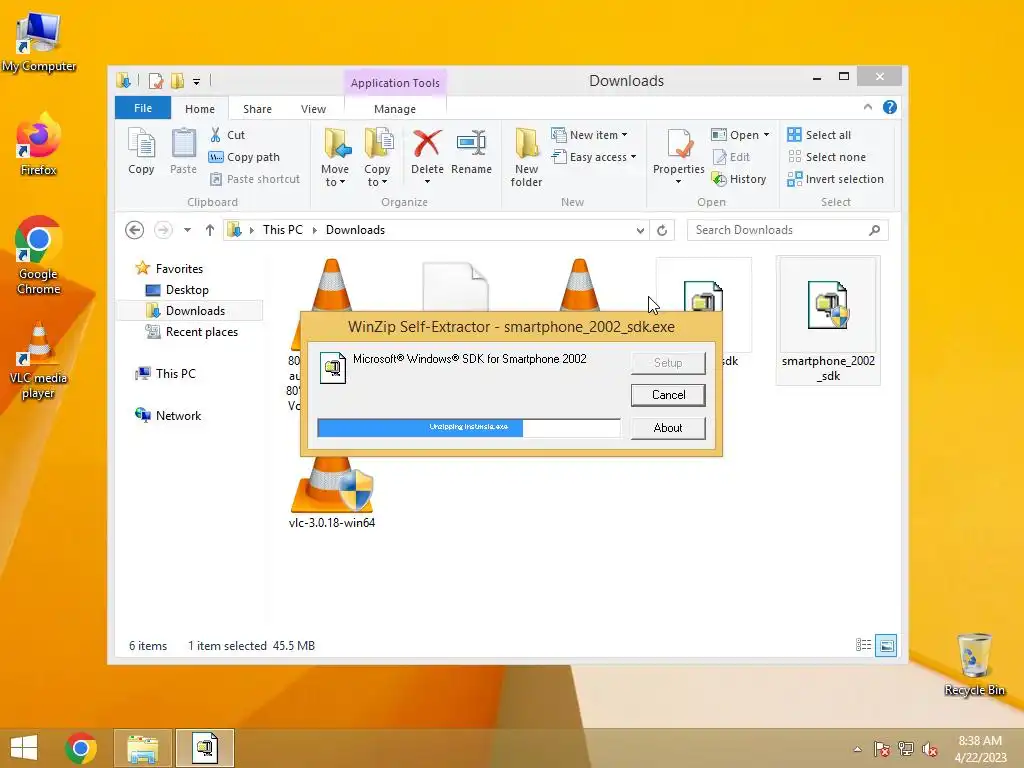The image size is (1024, 768).
Task: Click Copy path in ribbon
Action: tap(244, 157)
